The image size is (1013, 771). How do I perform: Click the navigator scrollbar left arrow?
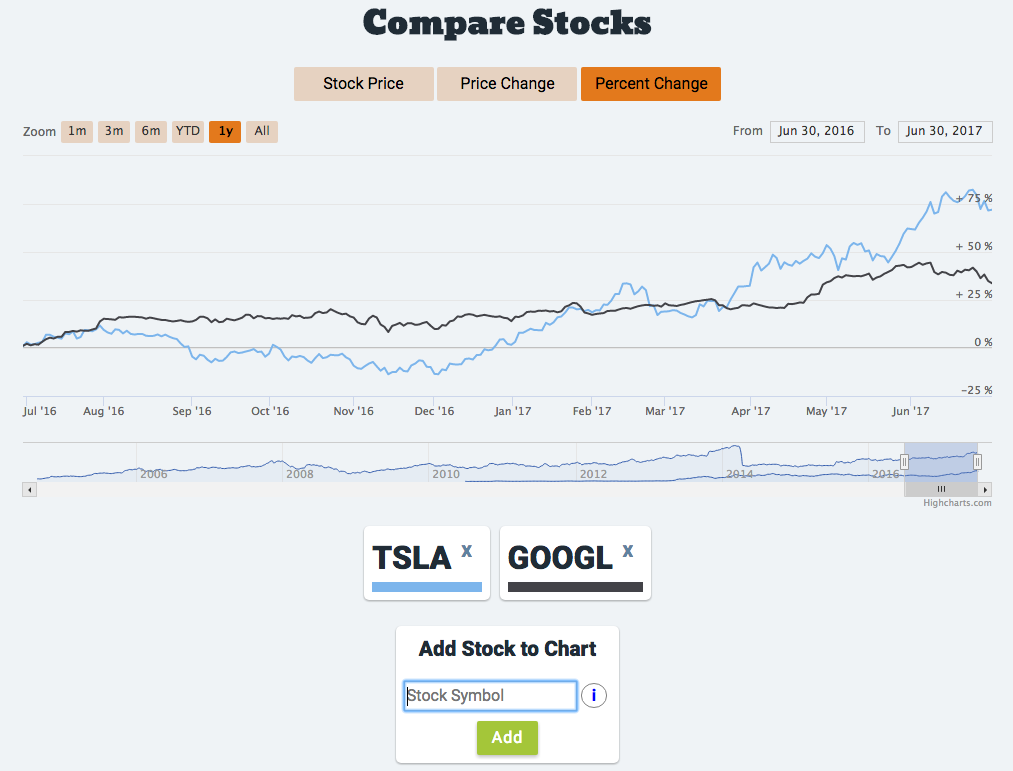click(x=30, y=490)
